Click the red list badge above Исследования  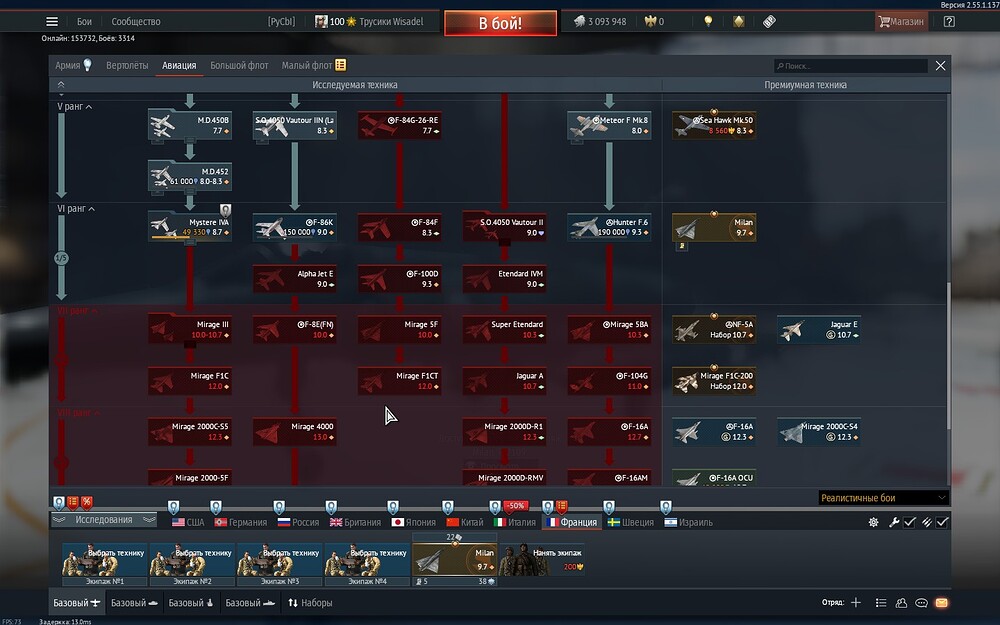click(73, 503)
